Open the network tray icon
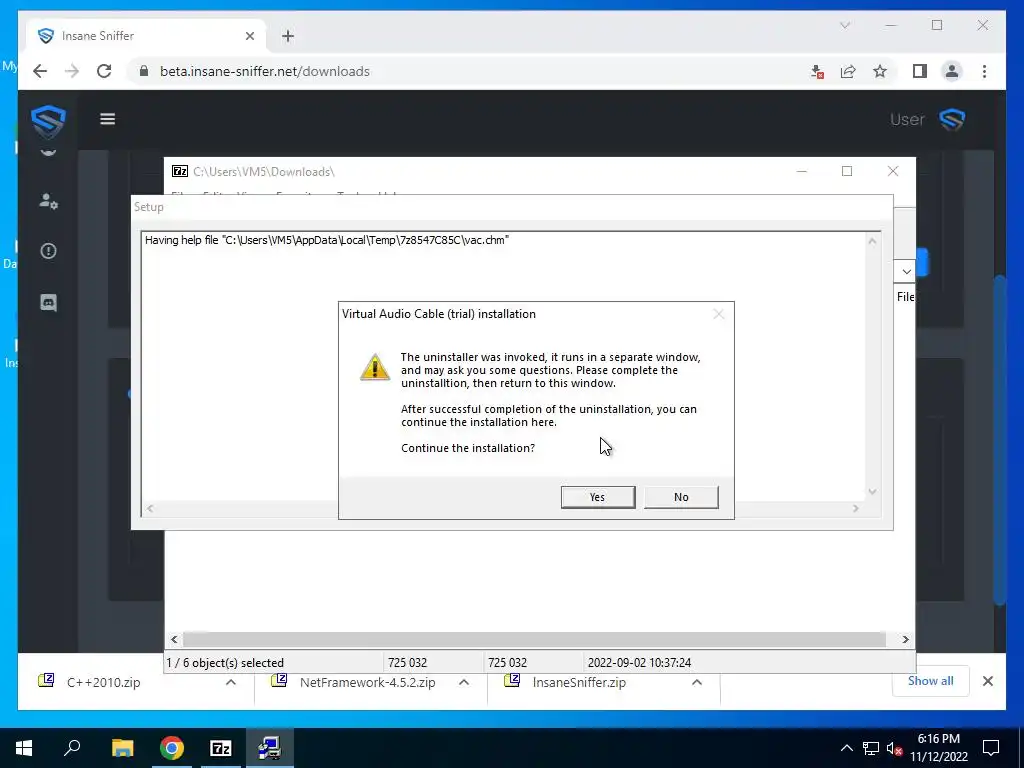The image size is (1024, 768). pos(871,748)
